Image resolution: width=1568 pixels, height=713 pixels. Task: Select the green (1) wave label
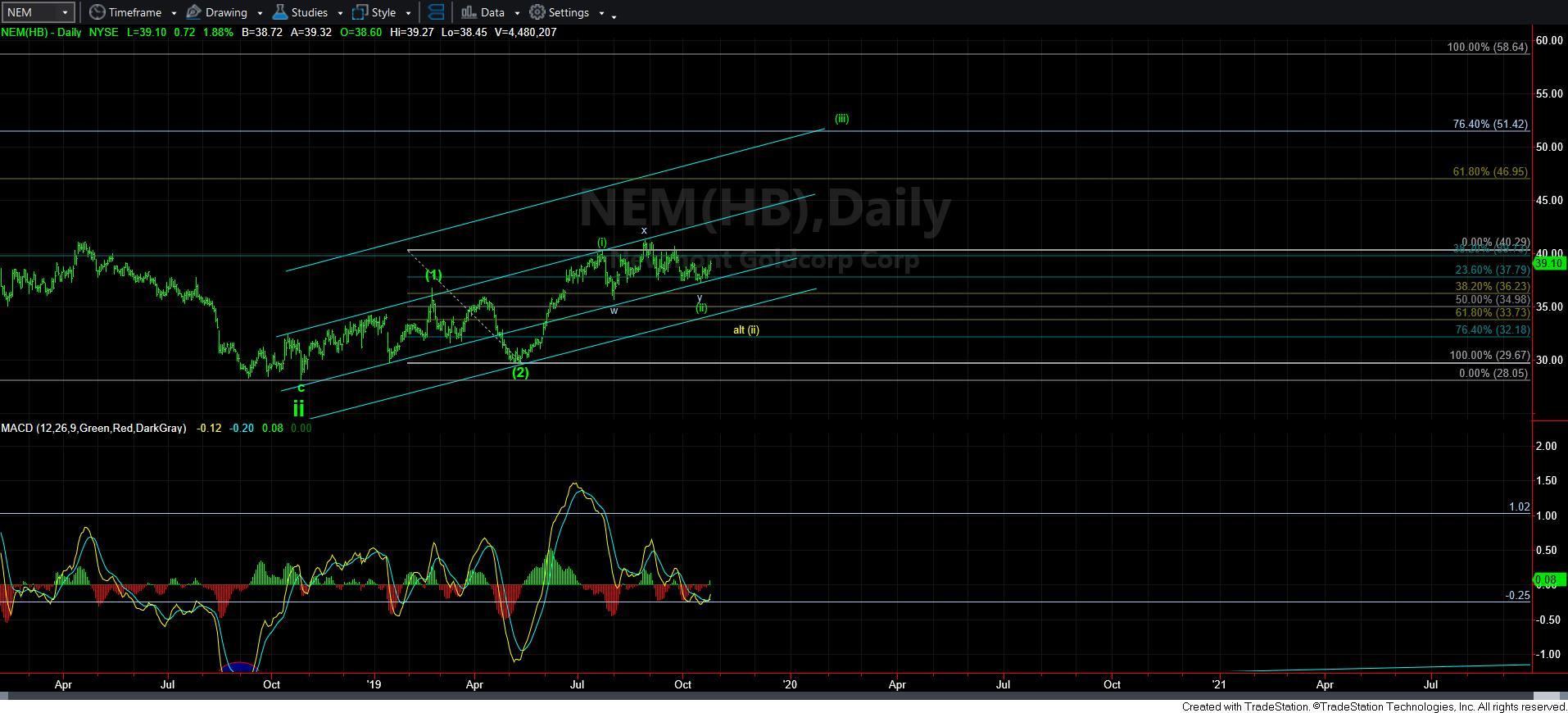pos(433,275)
